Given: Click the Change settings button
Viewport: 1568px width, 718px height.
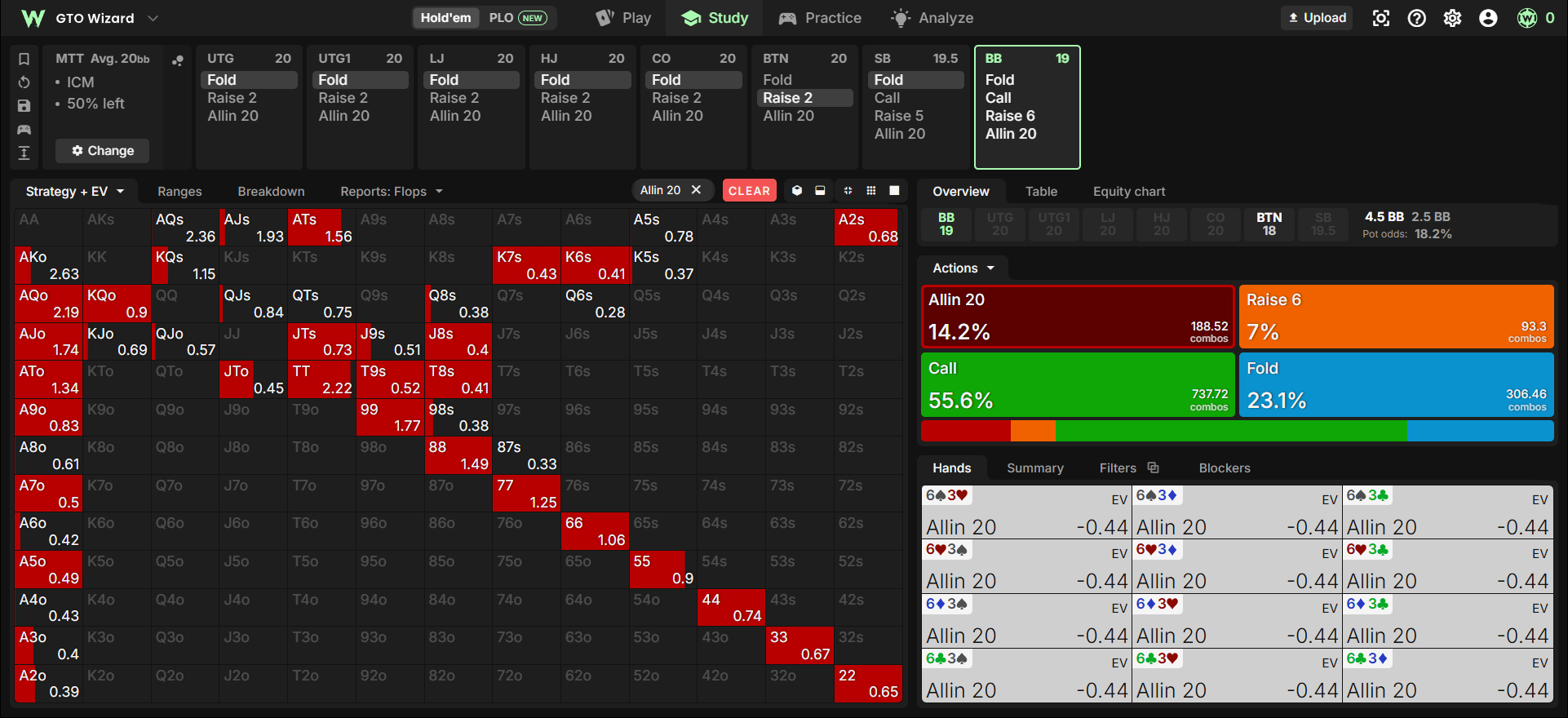Looking at the screenshot, I should point(103,150).
